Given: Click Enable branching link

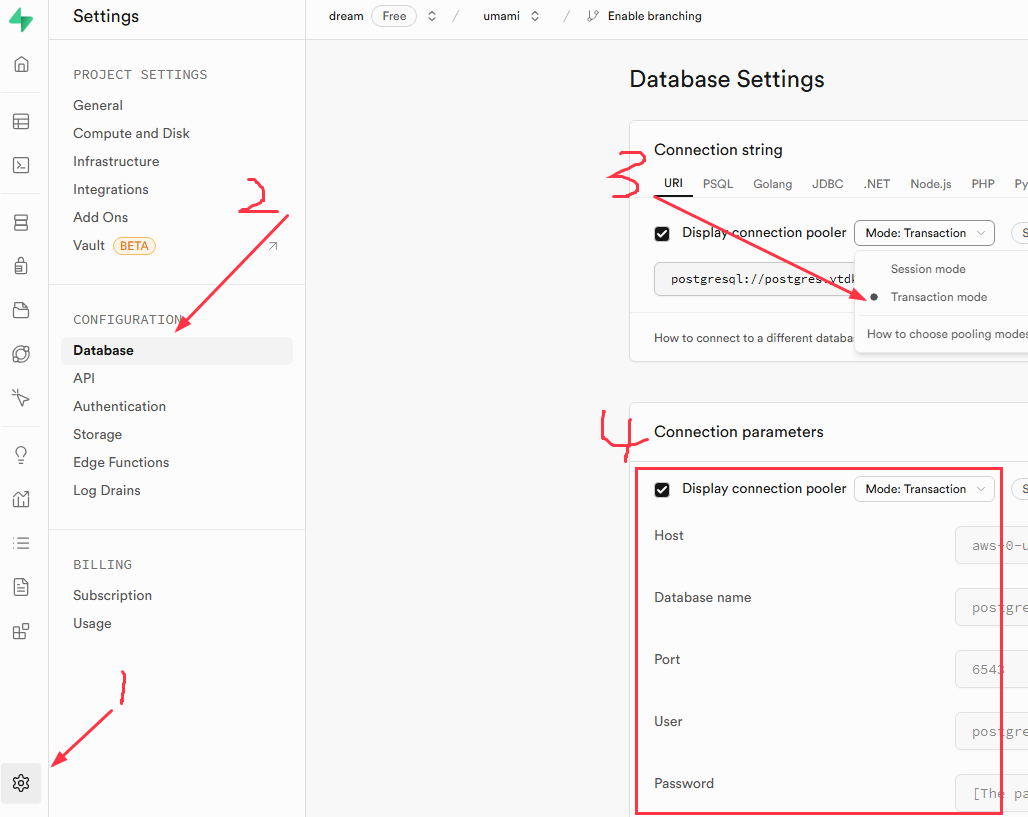Looking at the screenshot, I should tap(654, 16).
